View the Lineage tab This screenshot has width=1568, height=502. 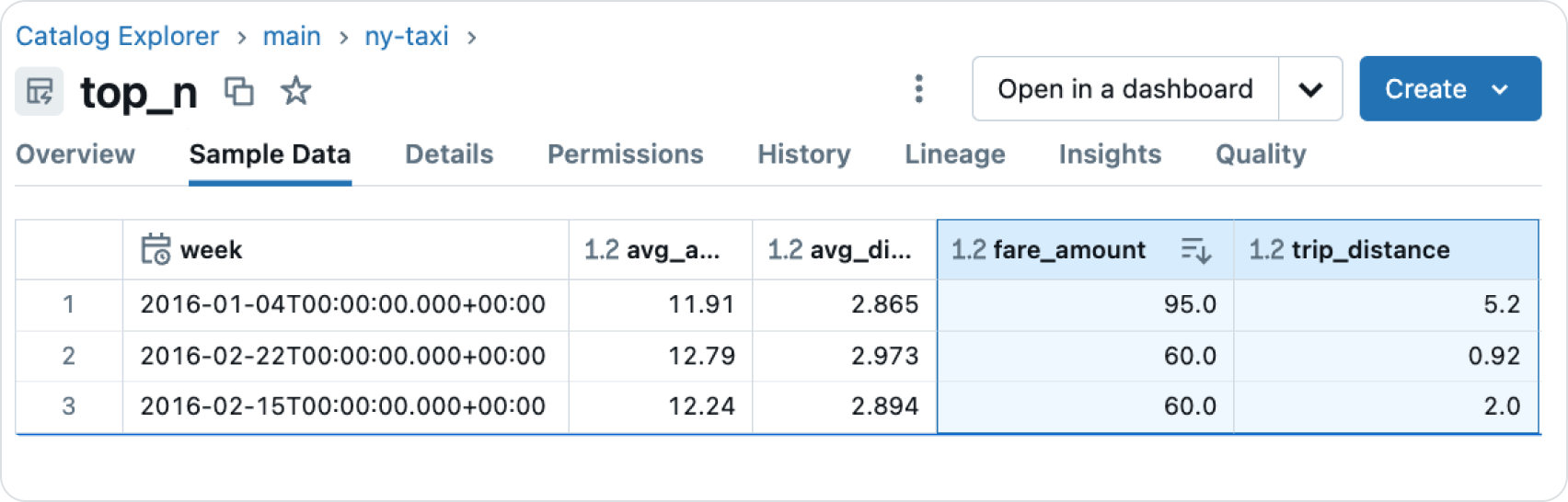tap(954, 154)
